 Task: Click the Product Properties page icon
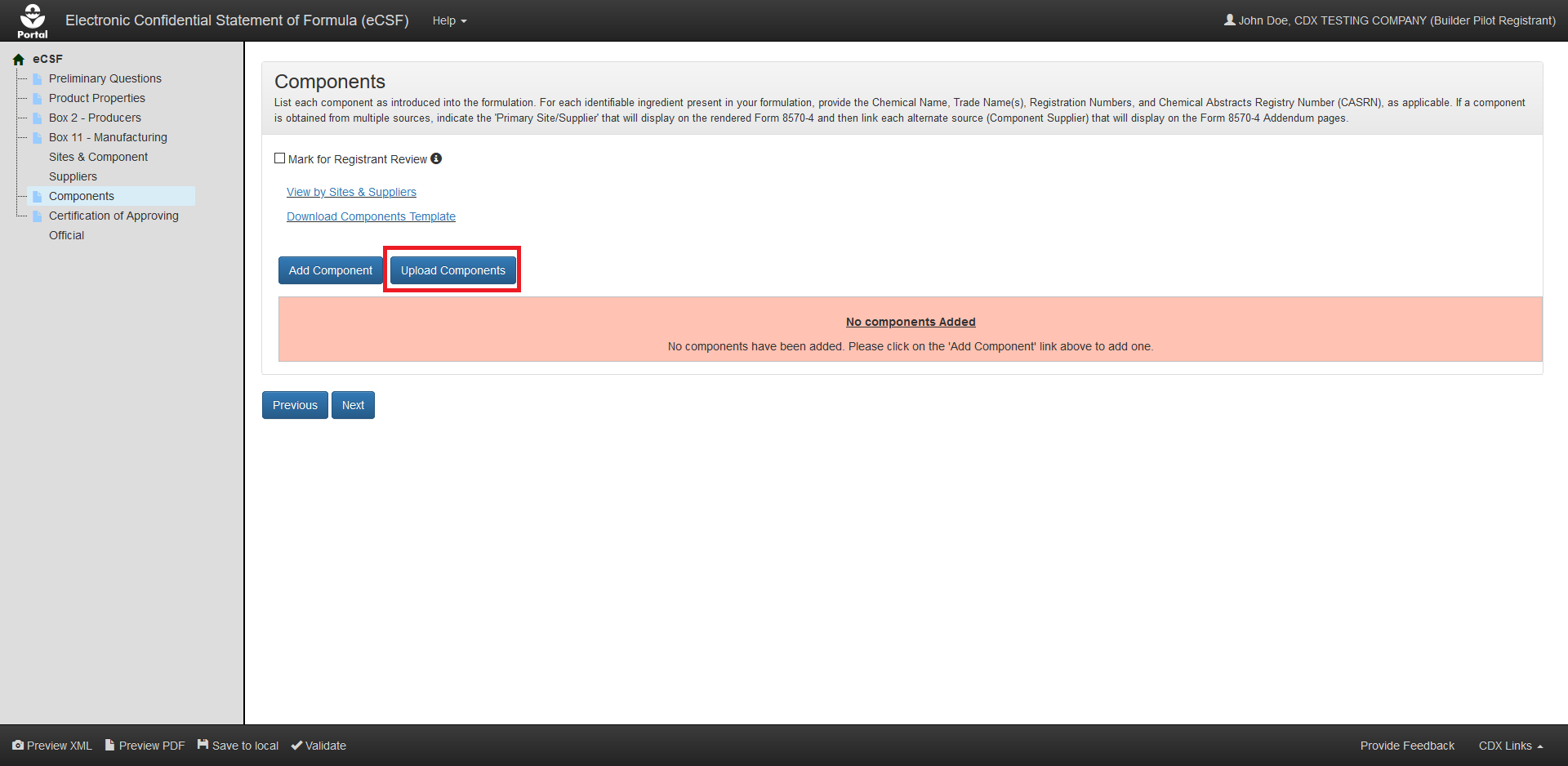click(38, 99)
